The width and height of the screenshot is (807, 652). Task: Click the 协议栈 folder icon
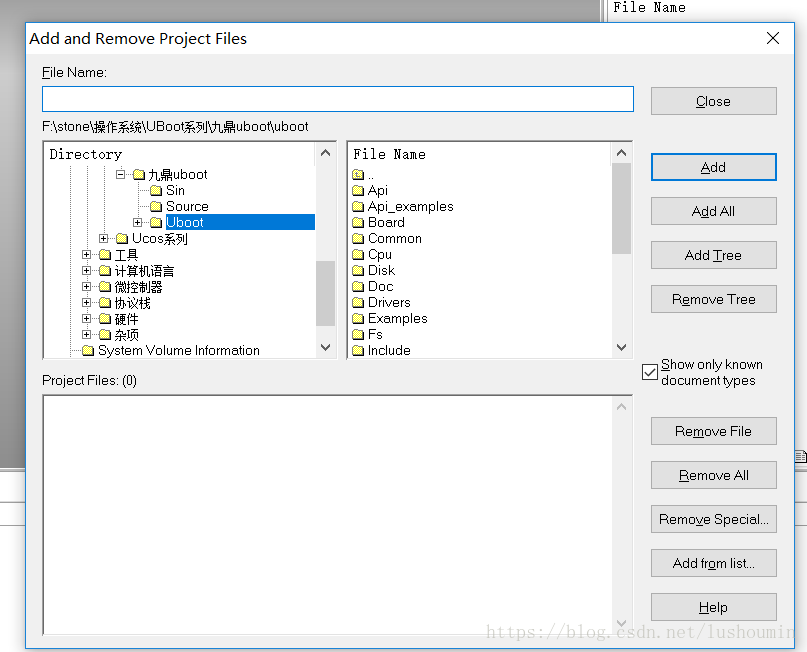tap(105, 303)
